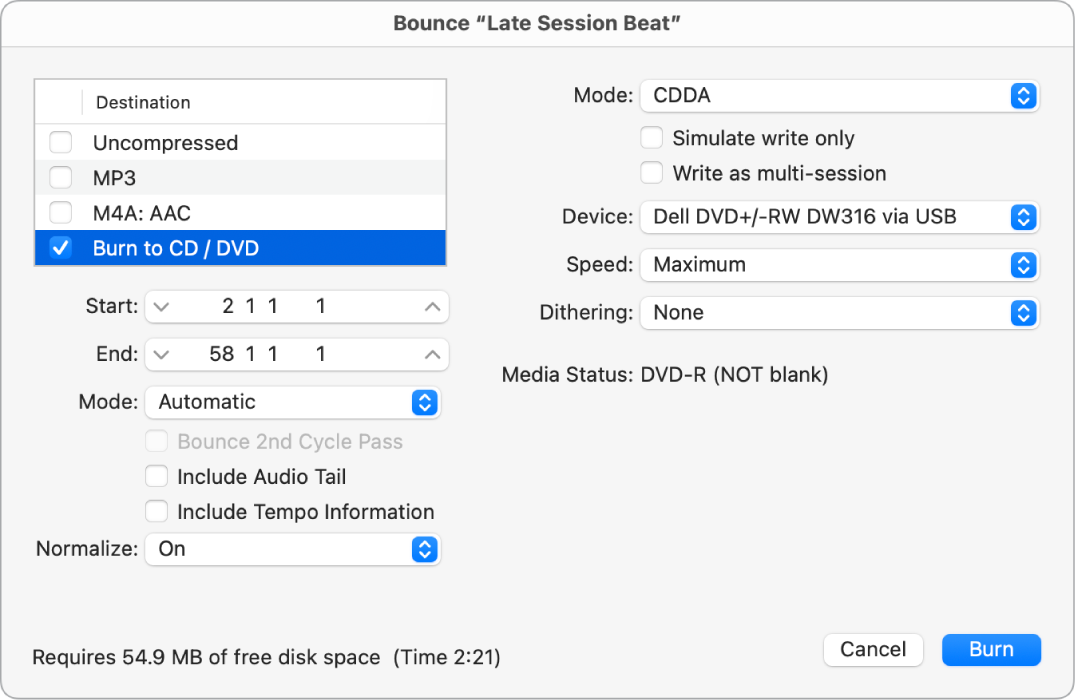This screenshot has height=700, width=1076.
Task: Increment the Start position with the up chevron
Action: point(432,307)
